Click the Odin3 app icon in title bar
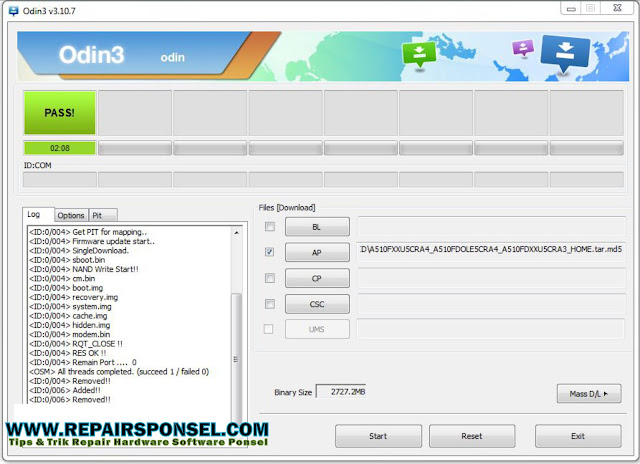 [13, 11]
